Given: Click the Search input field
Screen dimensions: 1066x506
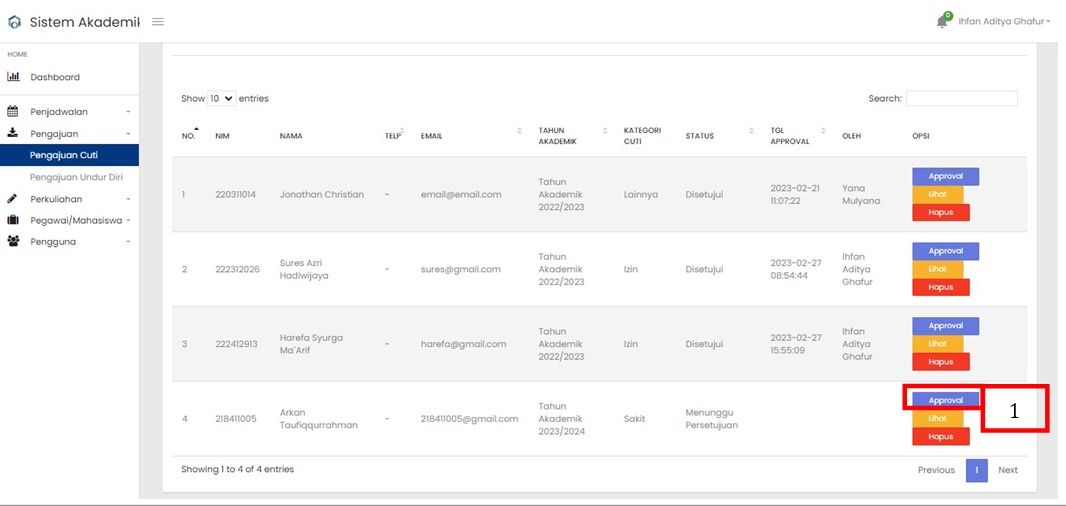Looking at the screenshot, I should [x=961, y=99].
